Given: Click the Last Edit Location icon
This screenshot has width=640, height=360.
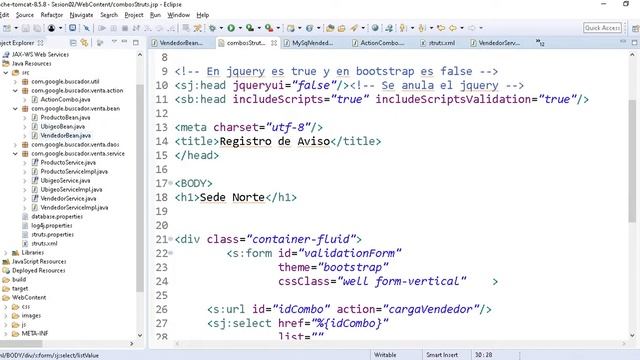Looking at the screenshot, I should click(x=441, y=28).
